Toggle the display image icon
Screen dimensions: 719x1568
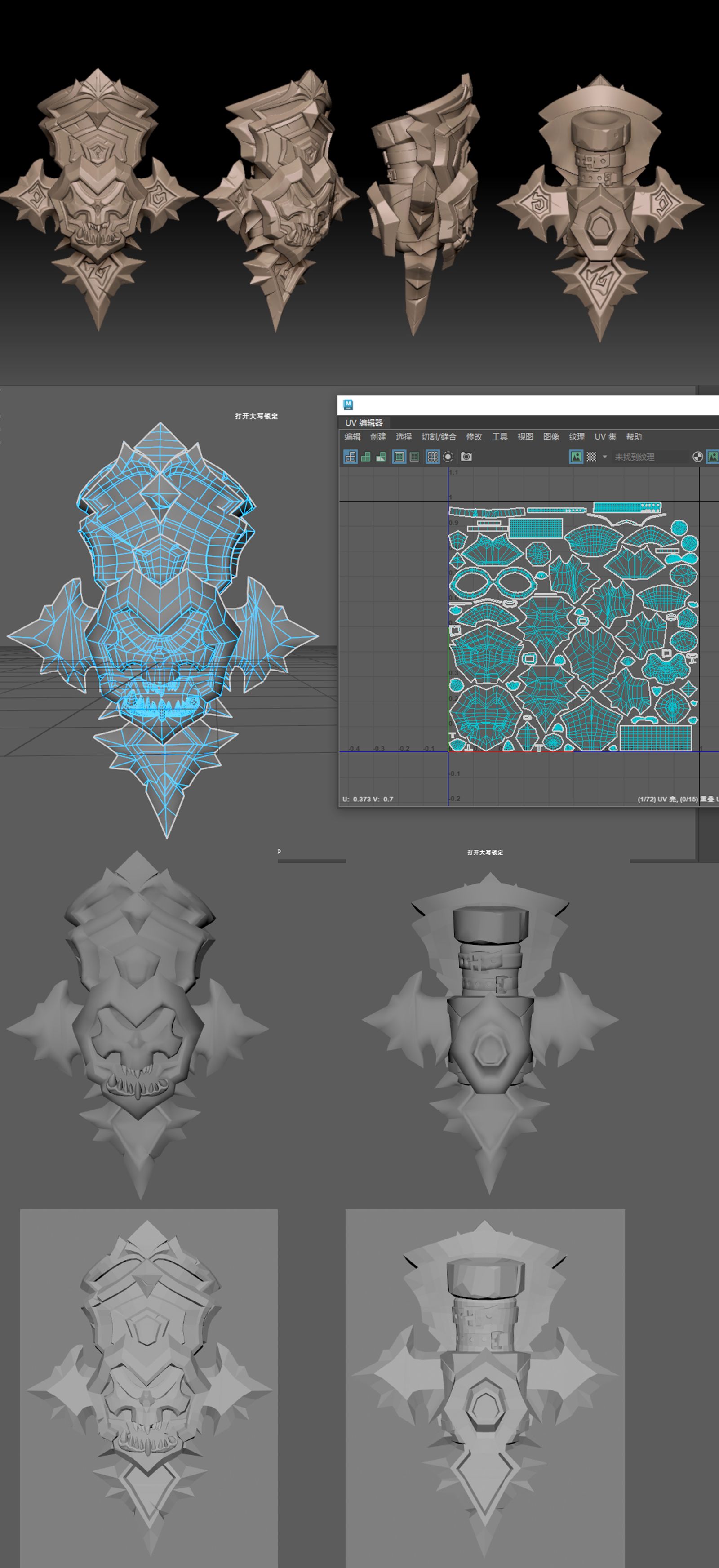click(576, 457)
